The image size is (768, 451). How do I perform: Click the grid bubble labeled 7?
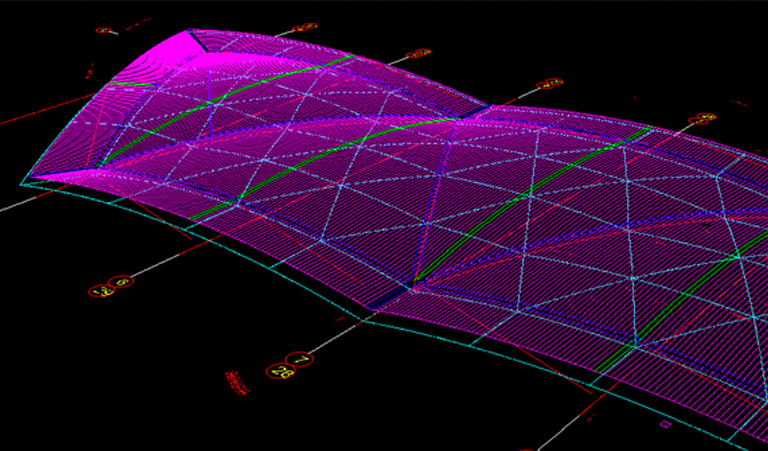[297, 358]
